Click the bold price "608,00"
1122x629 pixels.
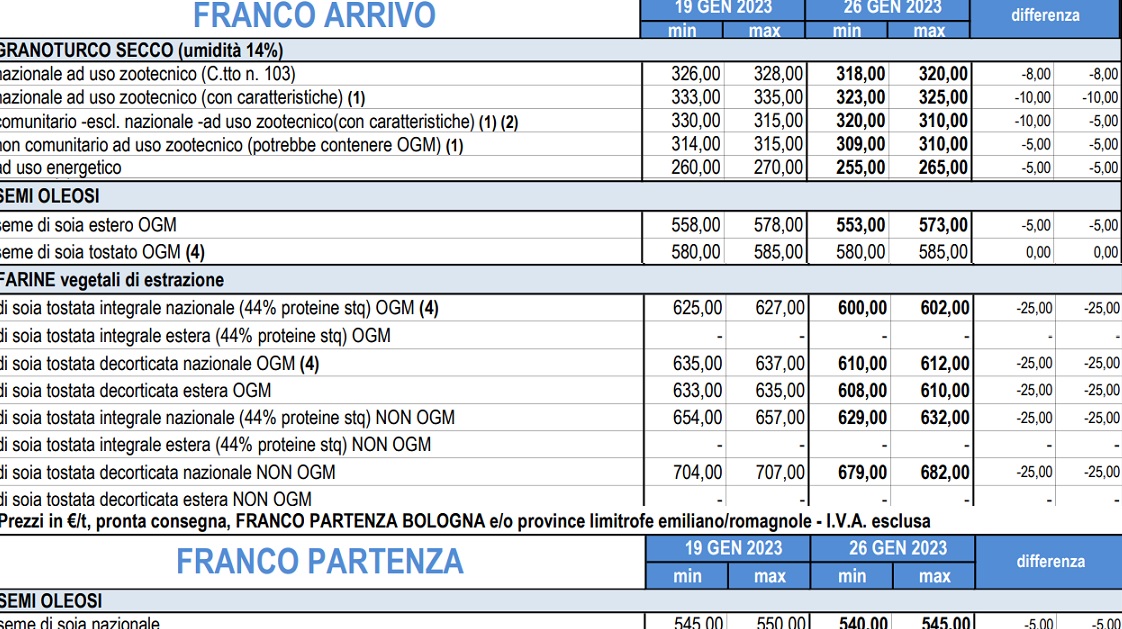(x=863, y=391)
